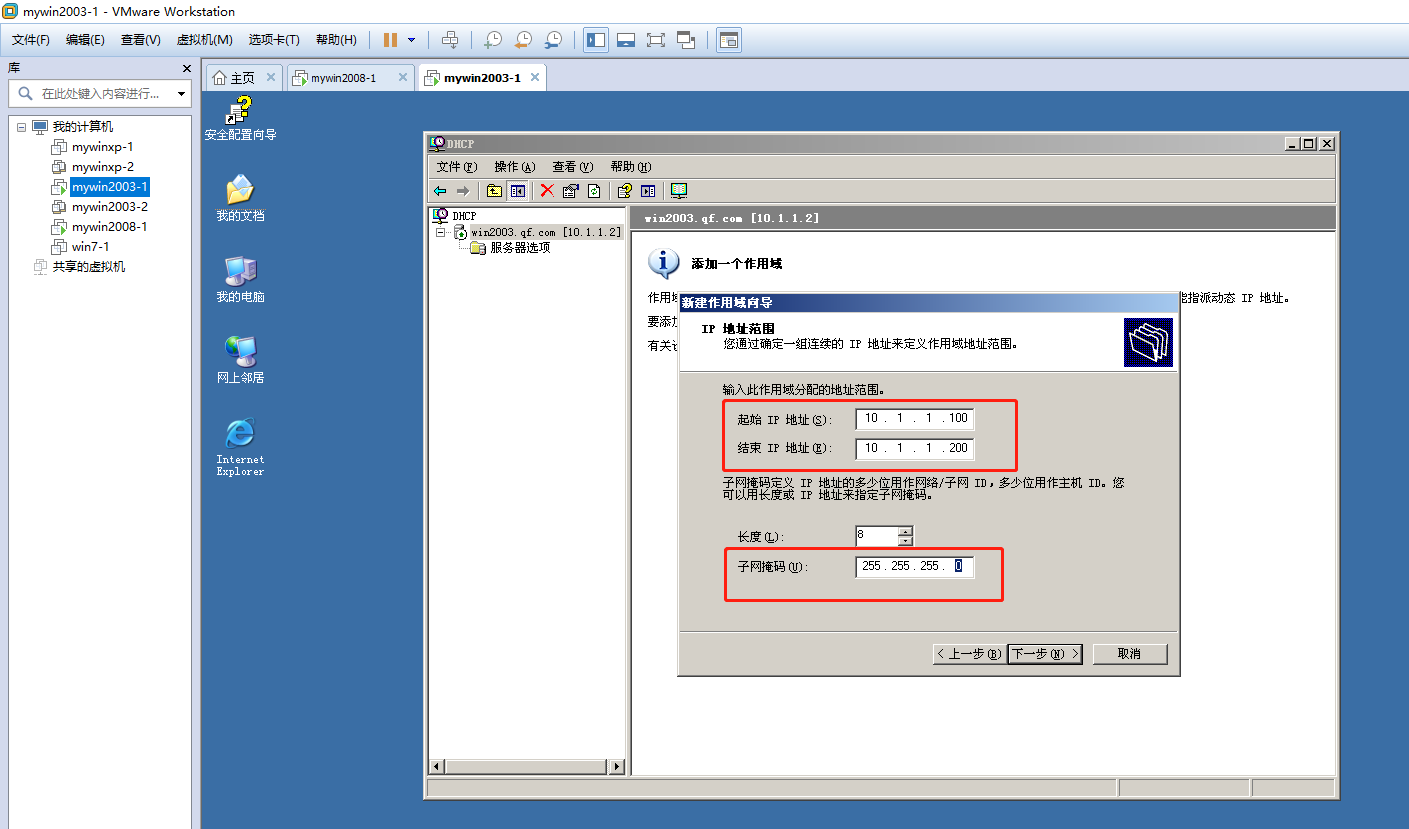Click the 结束 IP 地址 input field
This screenshot has height=829, width=1409.
pyautogui.click(x=915, y=448)
